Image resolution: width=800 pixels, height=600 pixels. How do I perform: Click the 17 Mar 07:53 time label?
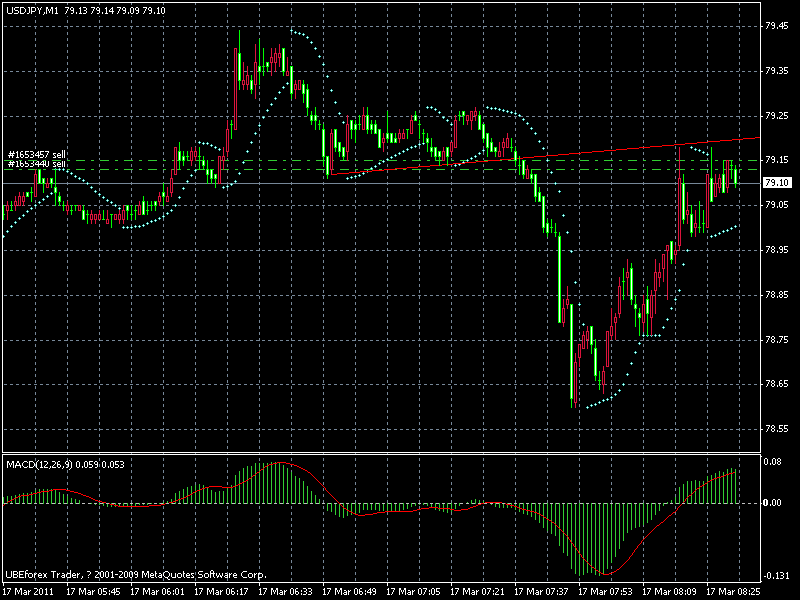coord(606,592)
